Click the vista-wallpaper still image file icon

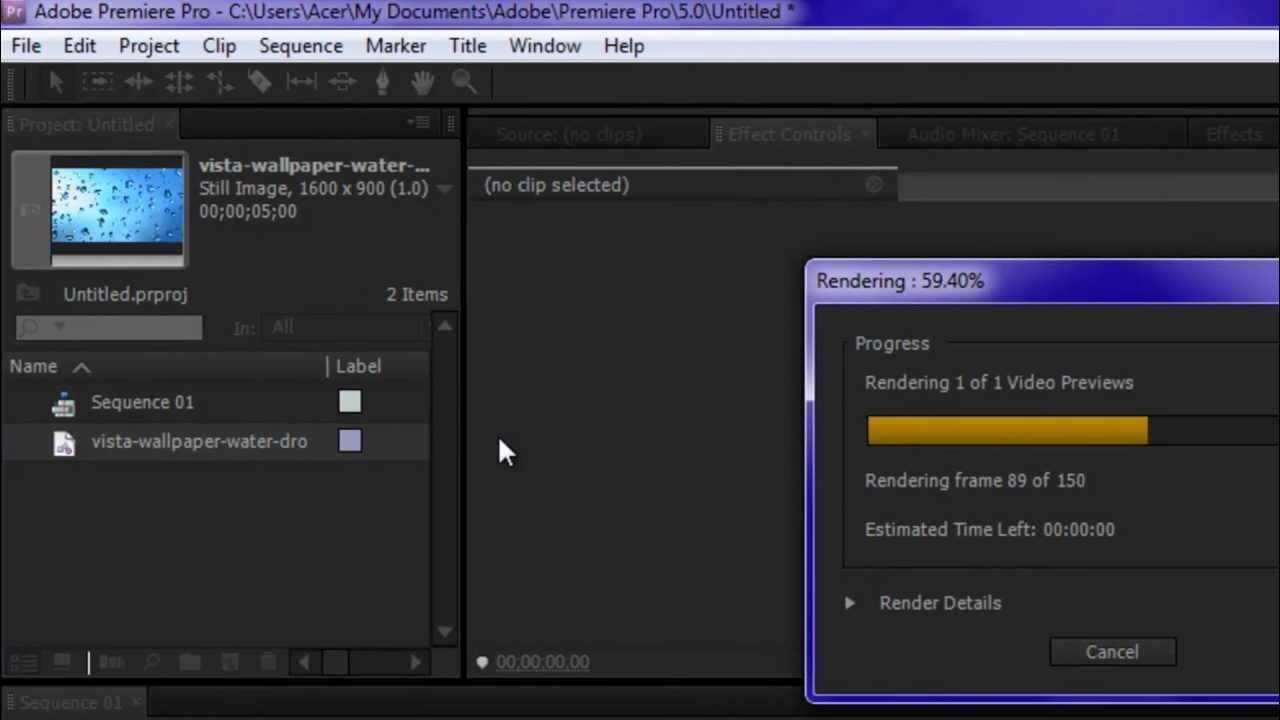(x=63, y=442)
